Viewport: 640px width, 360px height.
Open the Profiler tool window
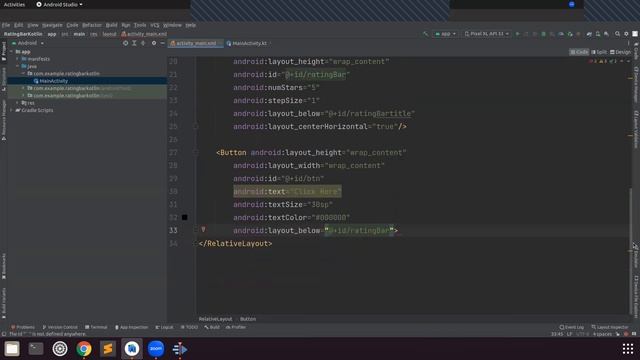(236, 327)
